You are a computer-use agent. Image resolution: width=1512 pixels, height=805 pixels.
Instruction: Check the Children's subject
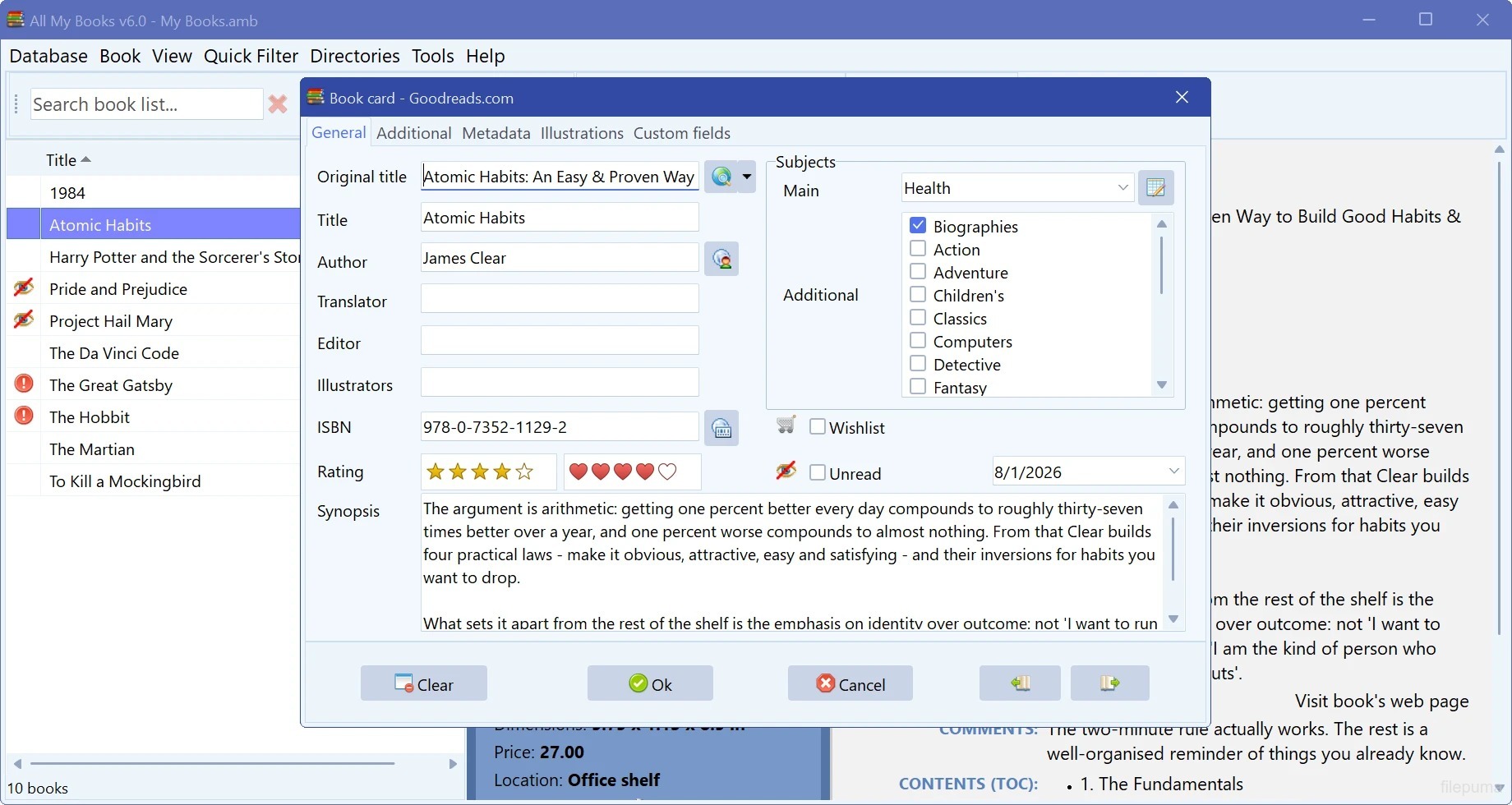[918, 294]
